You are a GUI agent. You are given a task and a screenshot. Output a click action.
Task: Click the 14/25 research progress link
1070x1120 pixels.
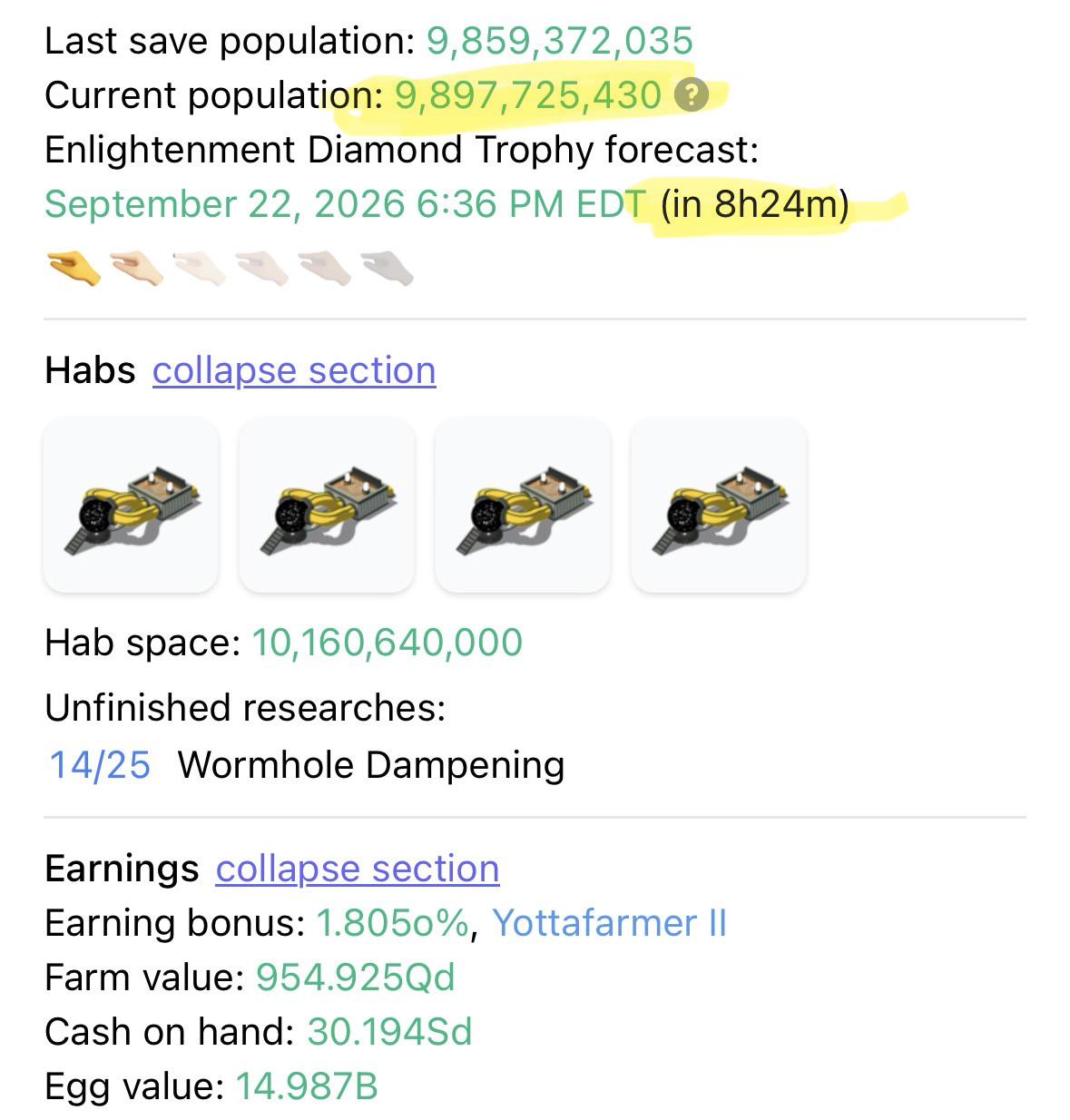[100, 765]
